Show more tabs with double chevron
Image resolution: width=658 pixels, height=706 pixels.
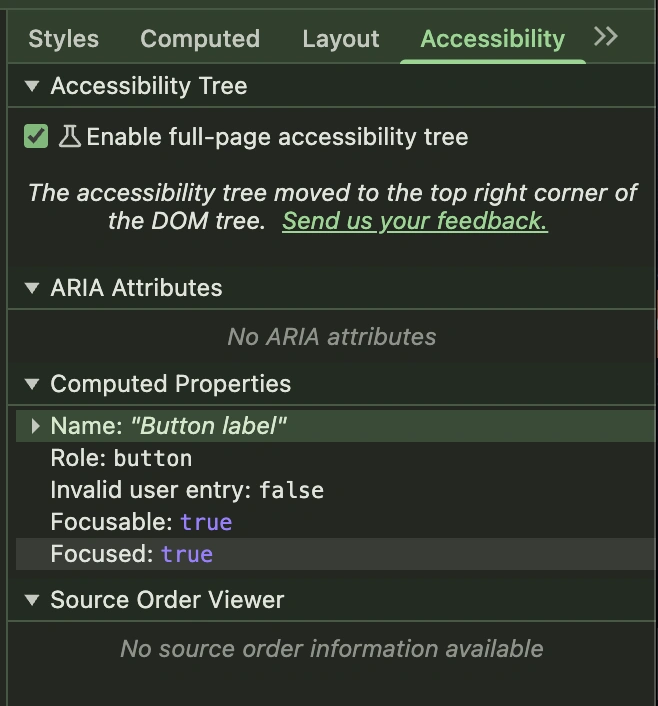click(x=605, y=37)
